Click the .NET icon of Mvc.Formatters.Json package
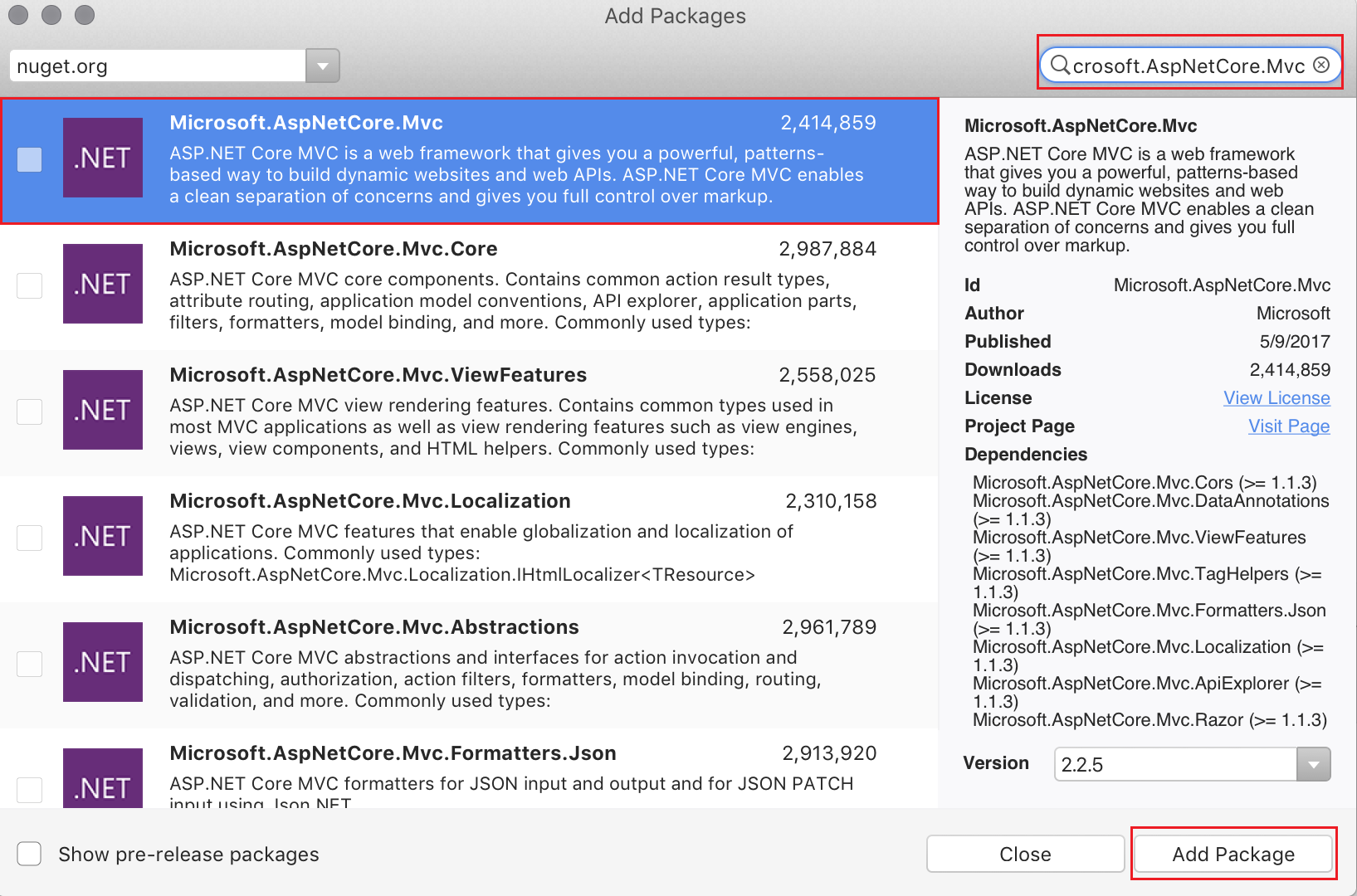Image resolution: width=1357 pixels, height=896 pixels. (103, 778)
